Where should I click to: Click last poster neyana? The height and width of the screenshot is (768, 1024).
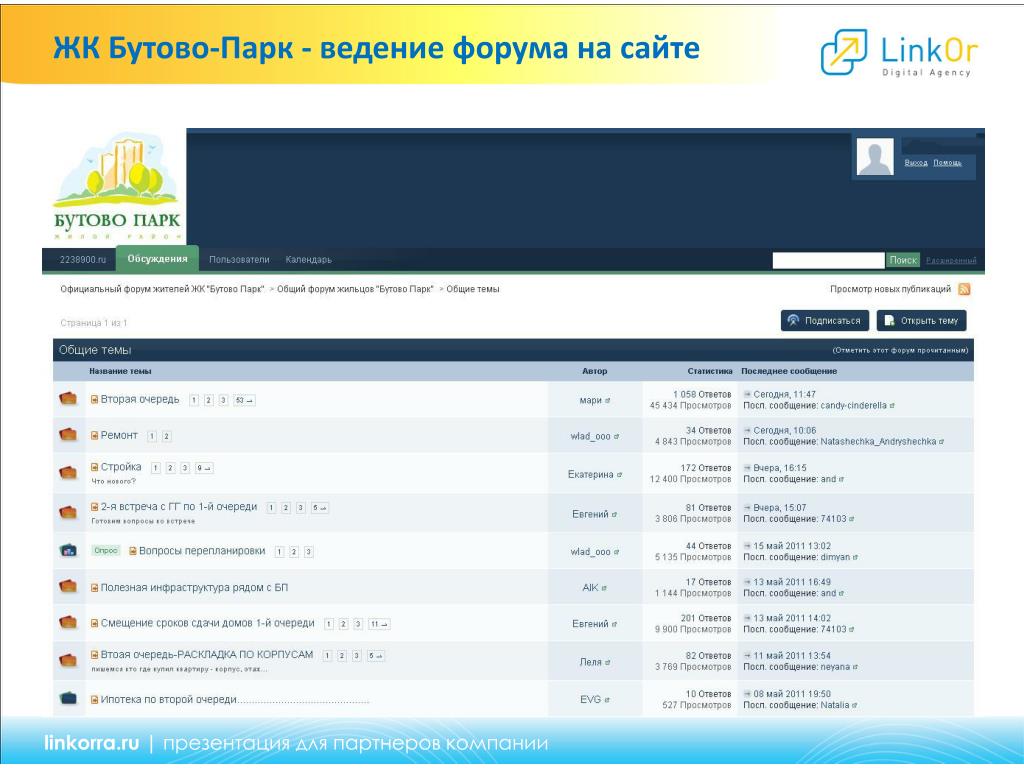coord(835,667)
